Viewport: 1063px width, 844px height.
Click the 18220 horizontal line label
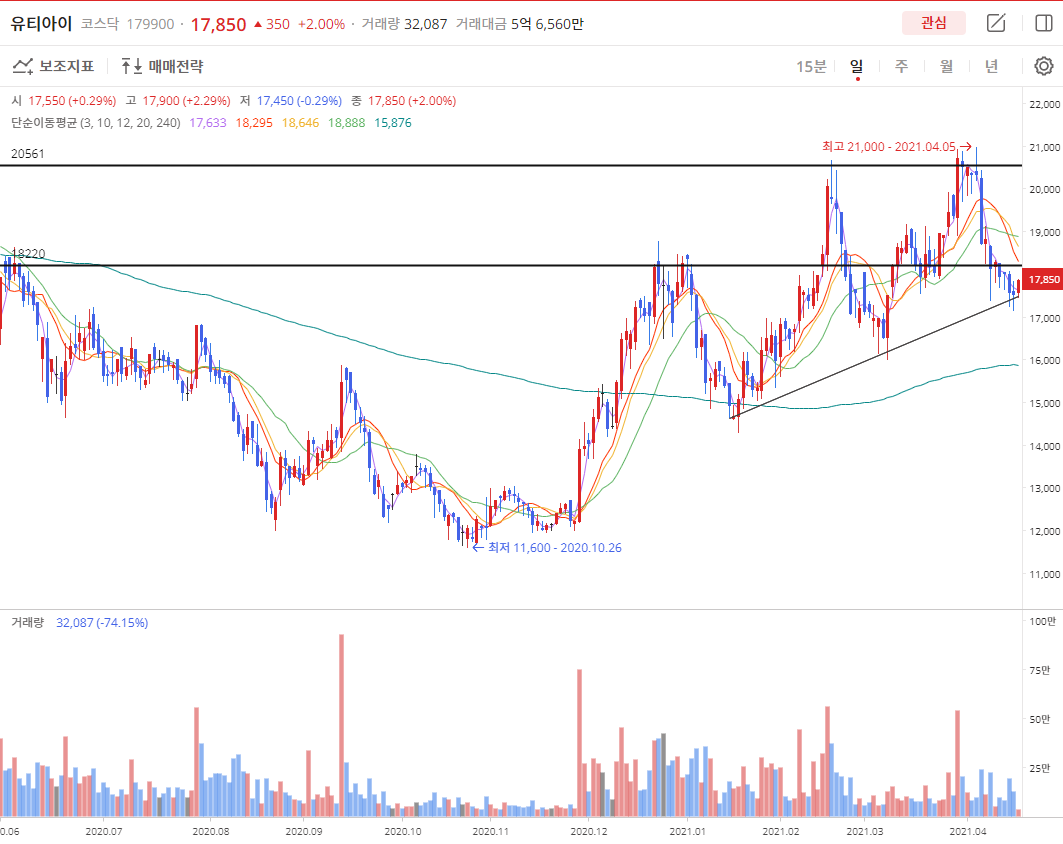point(28,254)
